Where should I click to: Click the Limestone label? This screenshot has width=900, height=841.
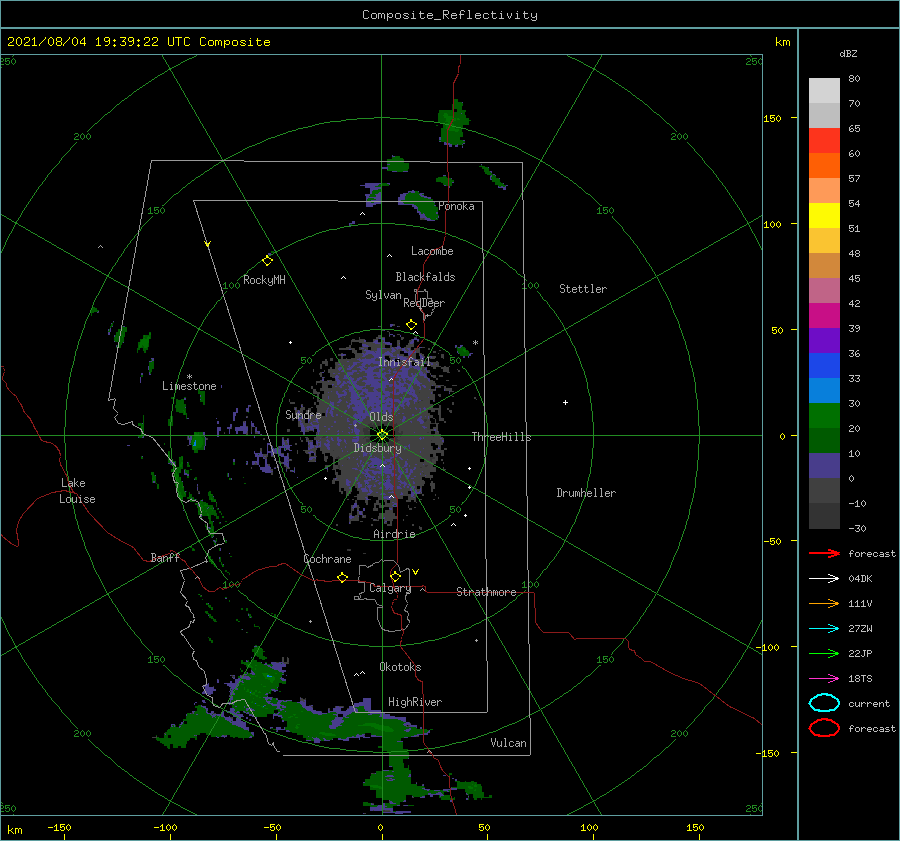click(x=189, y=386)
